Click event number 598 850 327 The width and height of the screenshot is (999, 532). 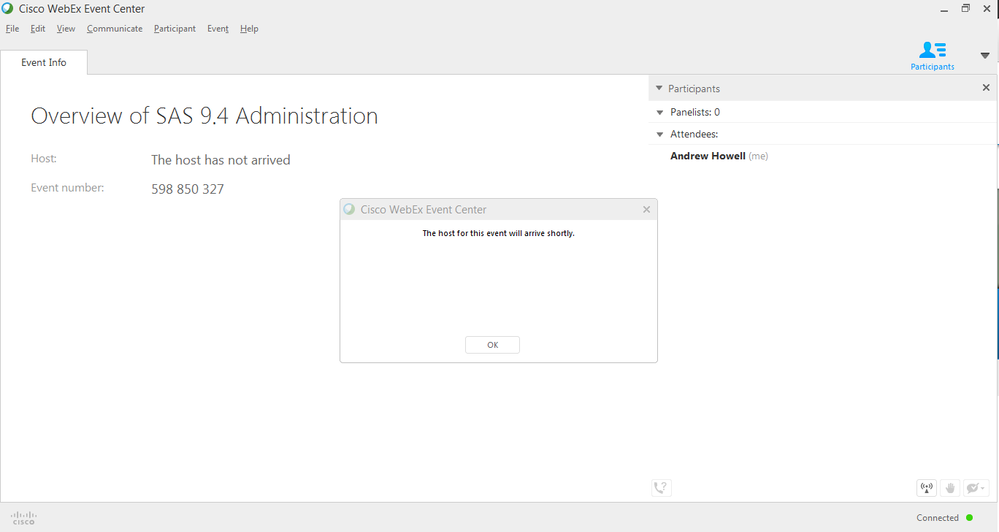187,189
